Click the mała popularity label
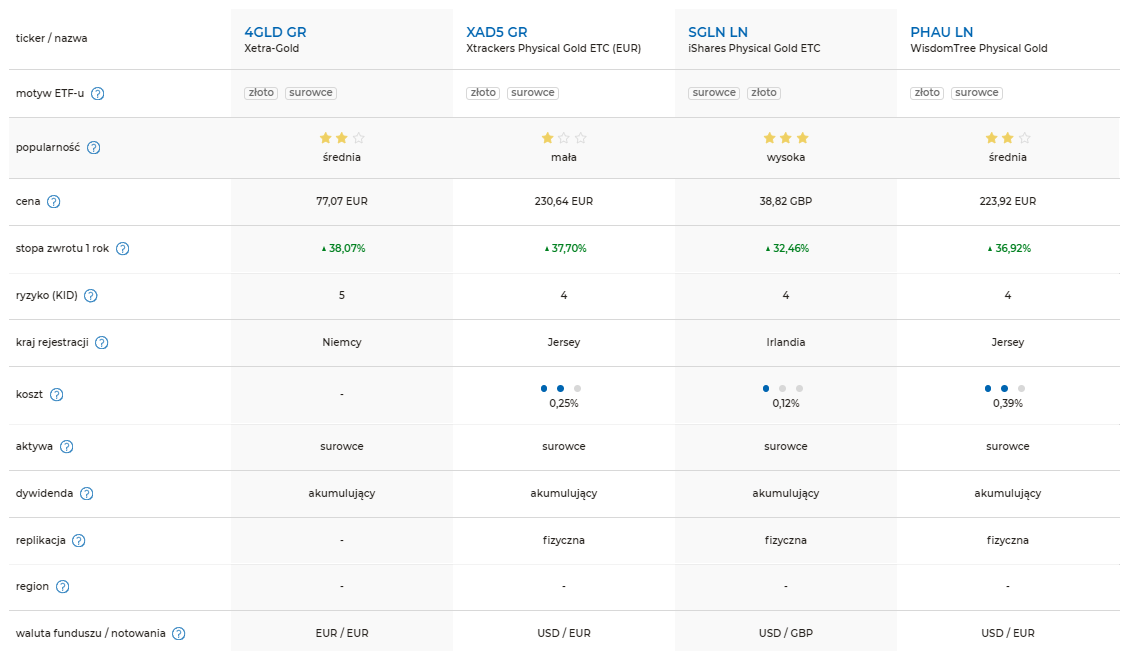 [x=564, y=157]
